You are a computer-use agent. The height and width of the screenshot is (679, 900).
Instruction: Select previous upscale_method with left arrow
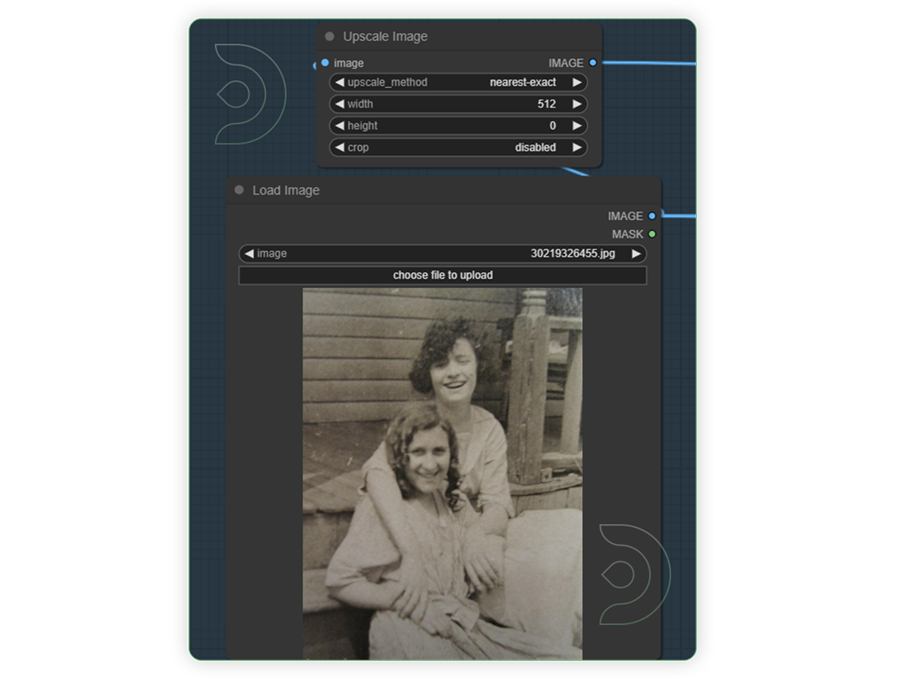click(x=339, y=82)
